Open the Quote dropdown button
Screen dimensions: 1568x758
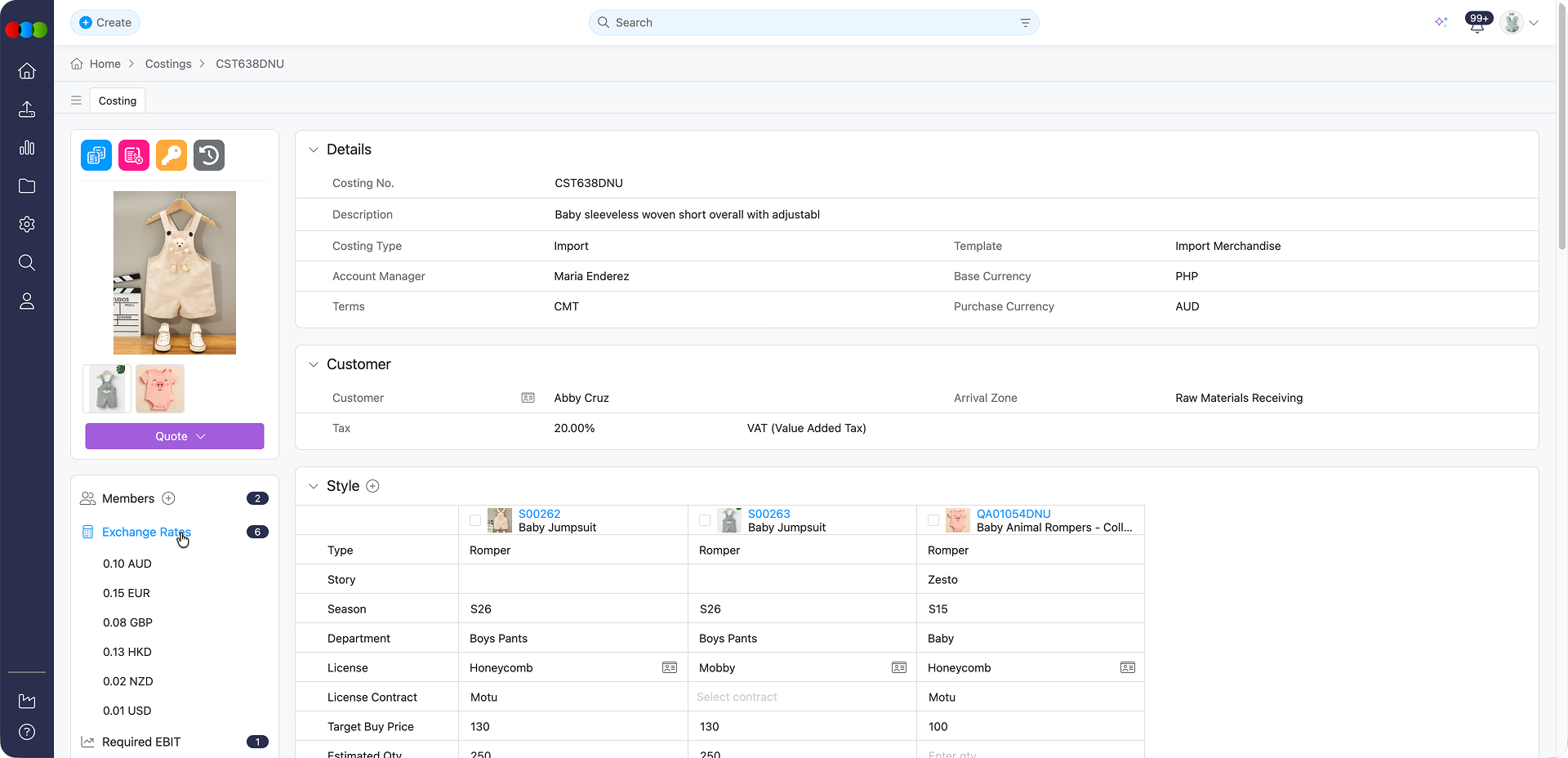(175, 436)
